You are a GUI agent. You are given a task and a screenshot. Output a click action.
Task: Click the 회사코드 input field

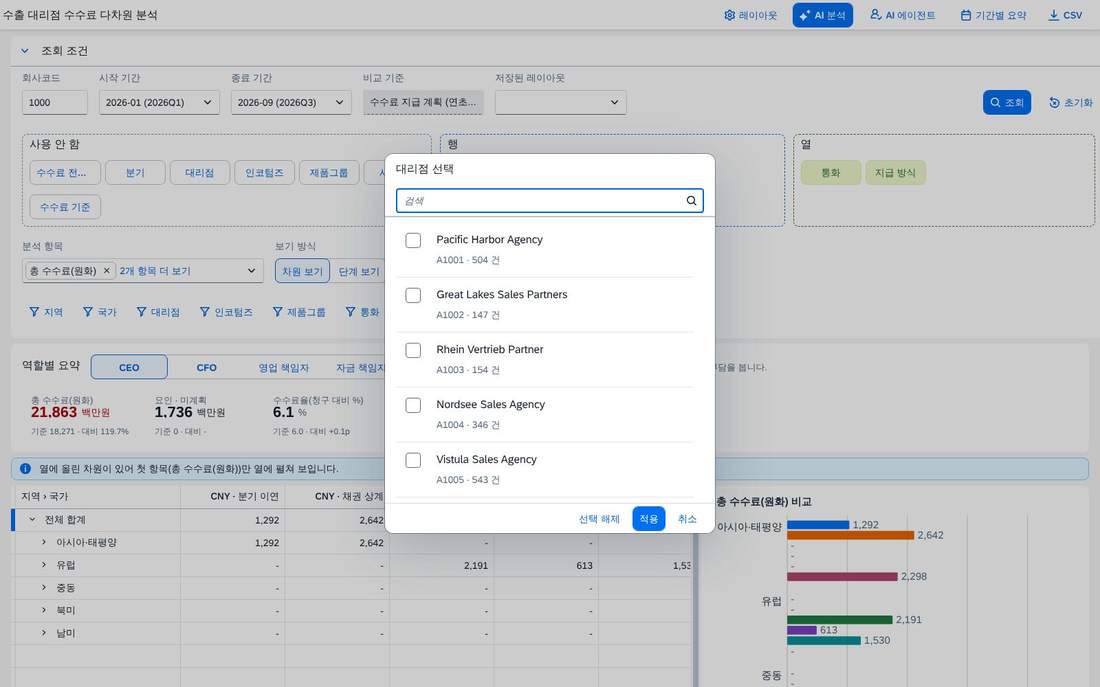coord(54,102)
